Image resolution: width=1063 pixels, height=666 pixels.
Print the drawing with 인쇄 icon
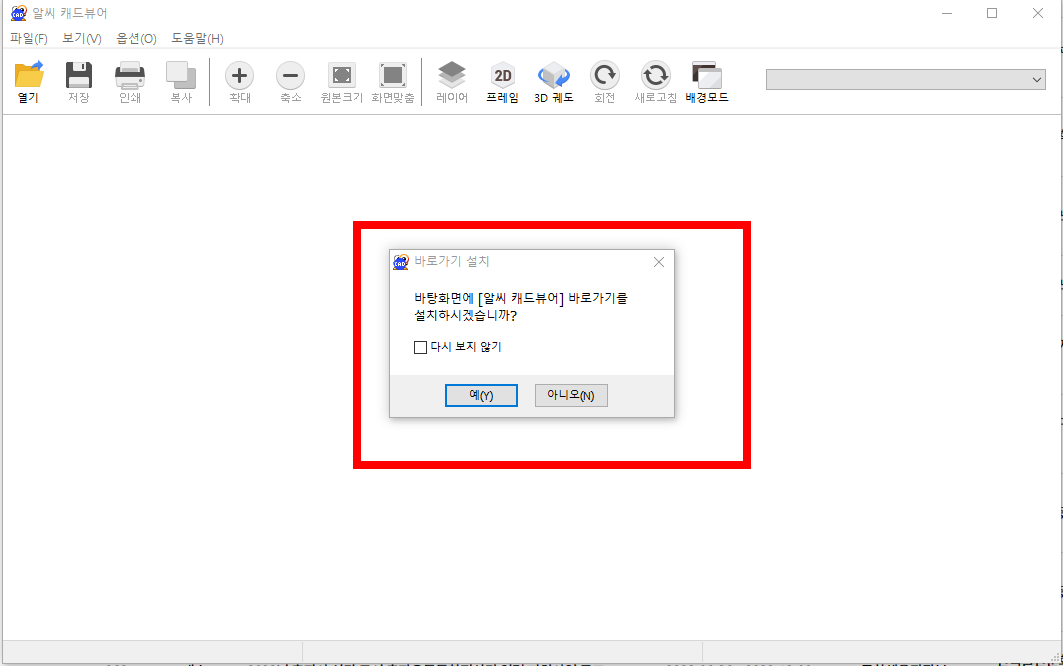pyautogui.click(x=129, y=81)
